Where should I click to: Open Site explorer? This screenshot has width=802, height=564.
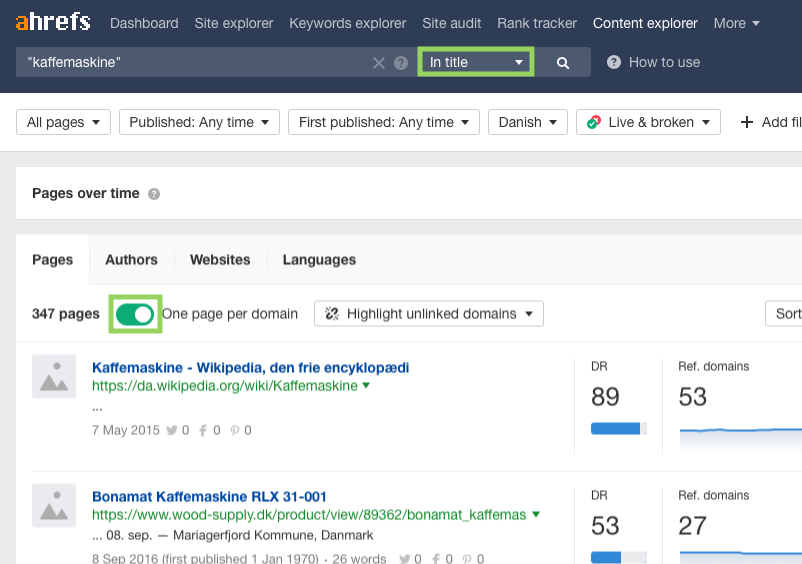[x=234, y=23]
